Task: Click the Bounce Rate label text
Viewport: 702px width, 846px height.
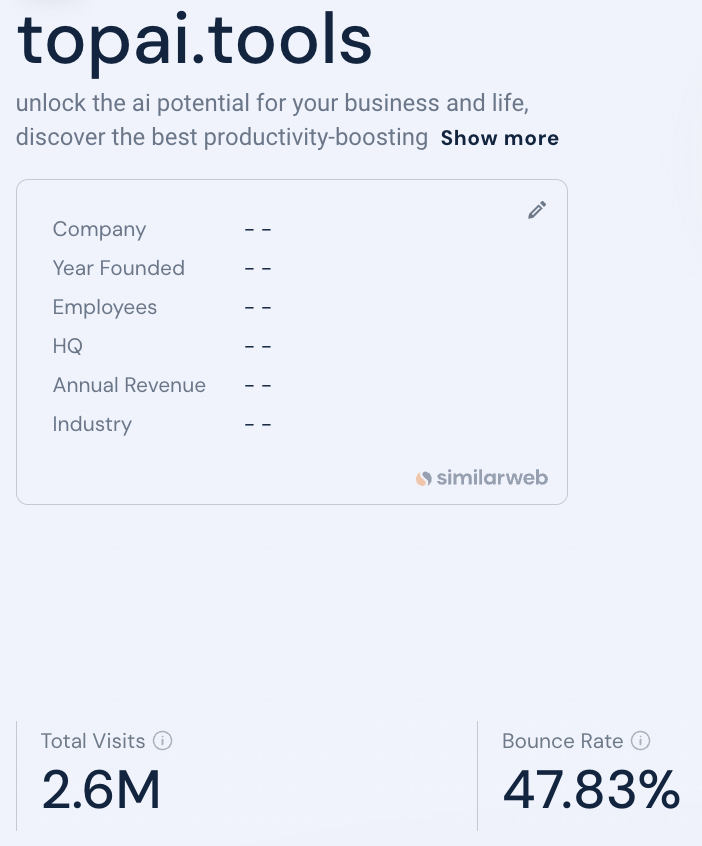Action: (562, 741)
